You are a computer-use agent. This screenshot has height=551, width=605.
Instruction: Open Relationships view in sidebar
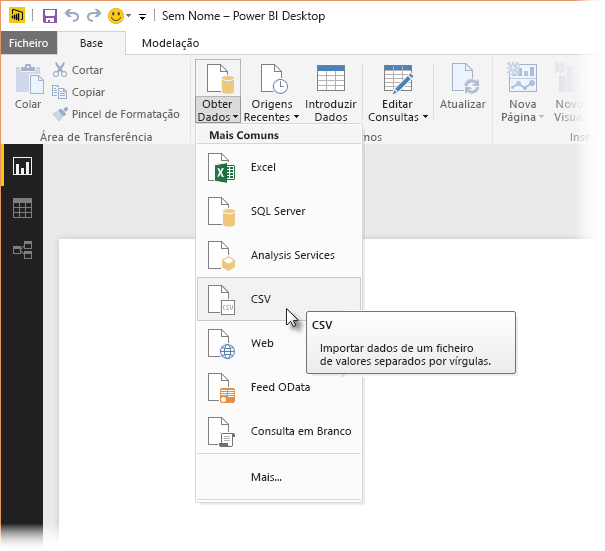pos(22,250)
